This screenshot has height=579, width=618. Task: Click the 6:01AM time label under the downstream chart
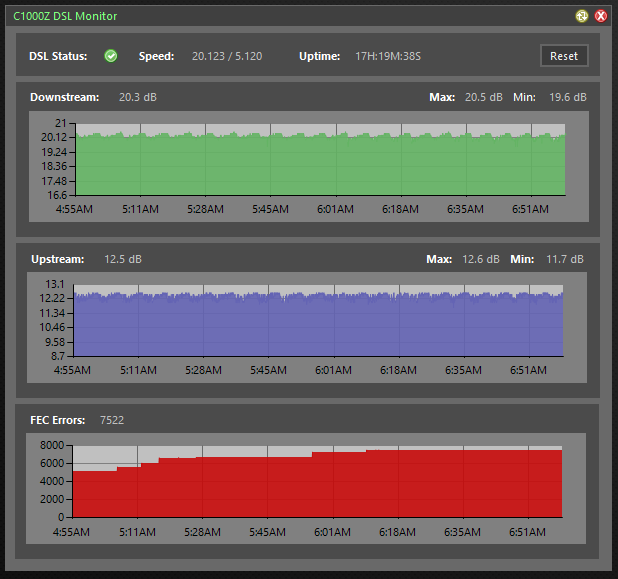click(x=335, y=209)
